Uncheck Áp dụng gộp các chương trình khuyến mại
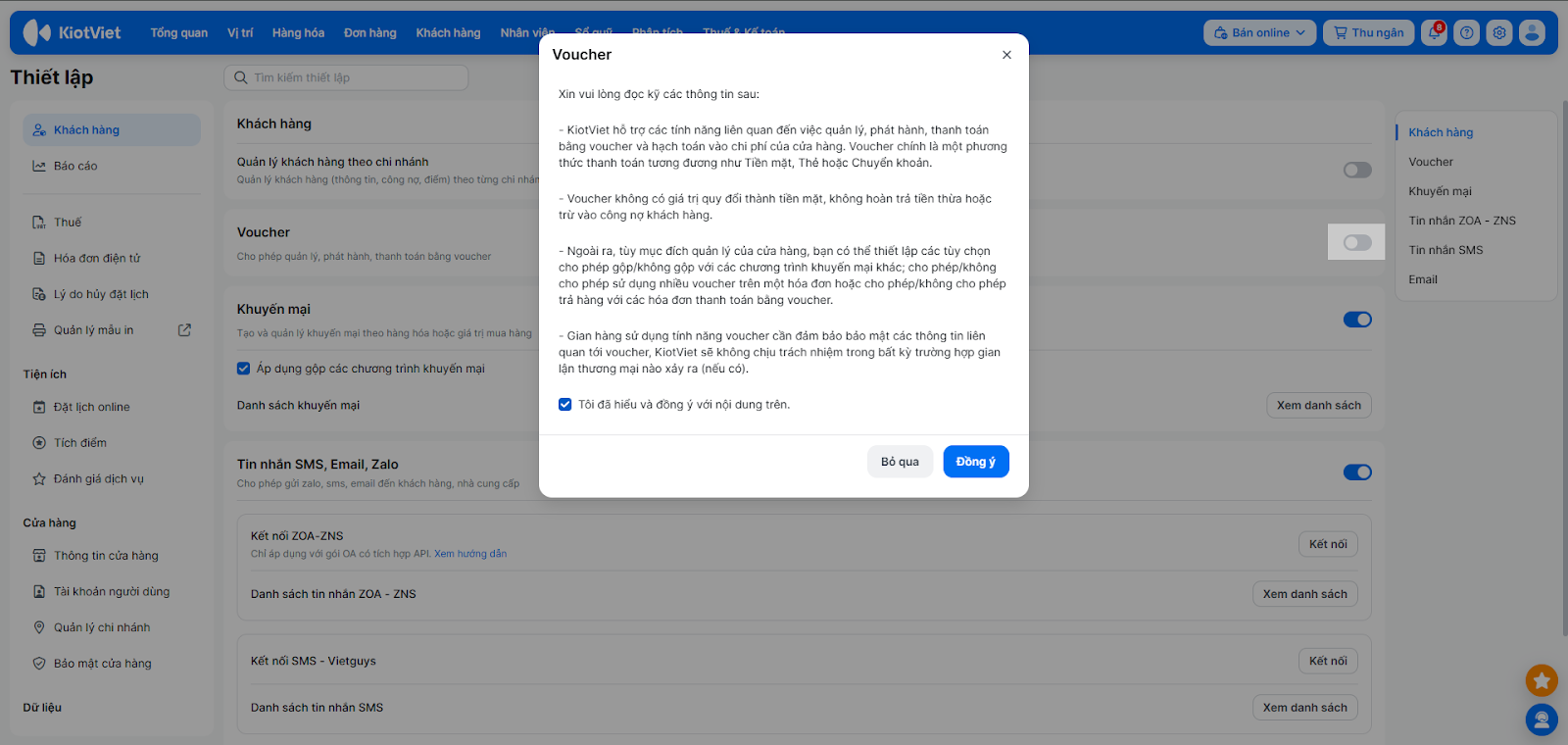1568x745 pixels. 244,369
